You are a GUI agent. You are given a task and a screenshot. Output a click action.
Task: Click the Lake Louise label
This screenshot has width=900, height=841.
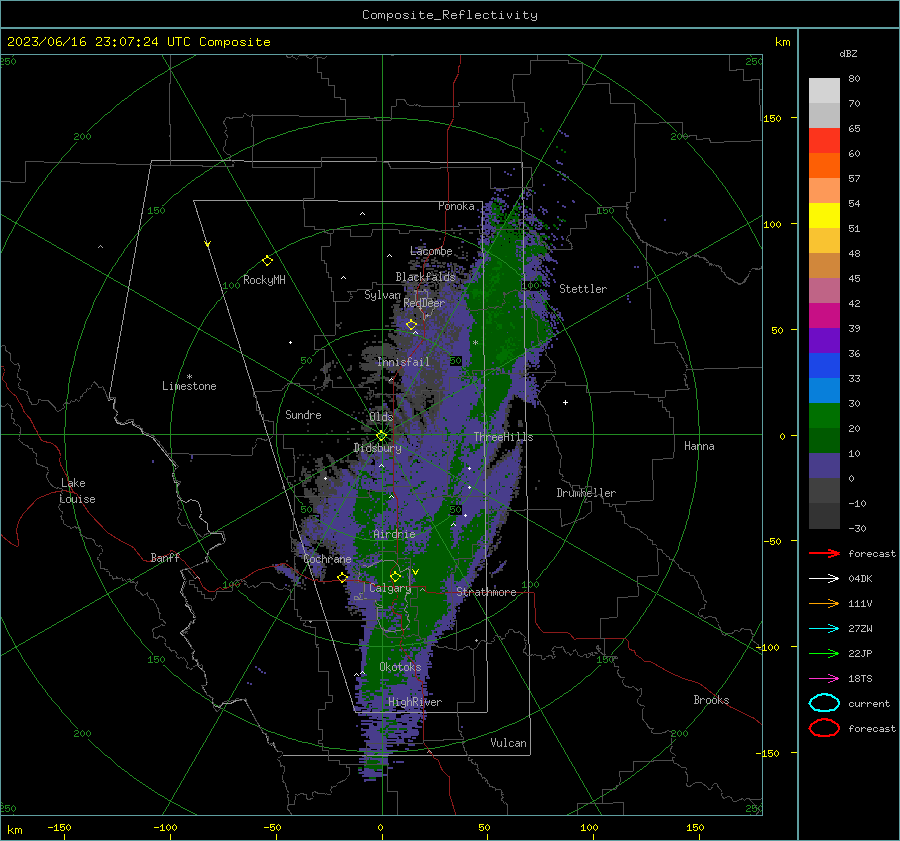point(77,491)
